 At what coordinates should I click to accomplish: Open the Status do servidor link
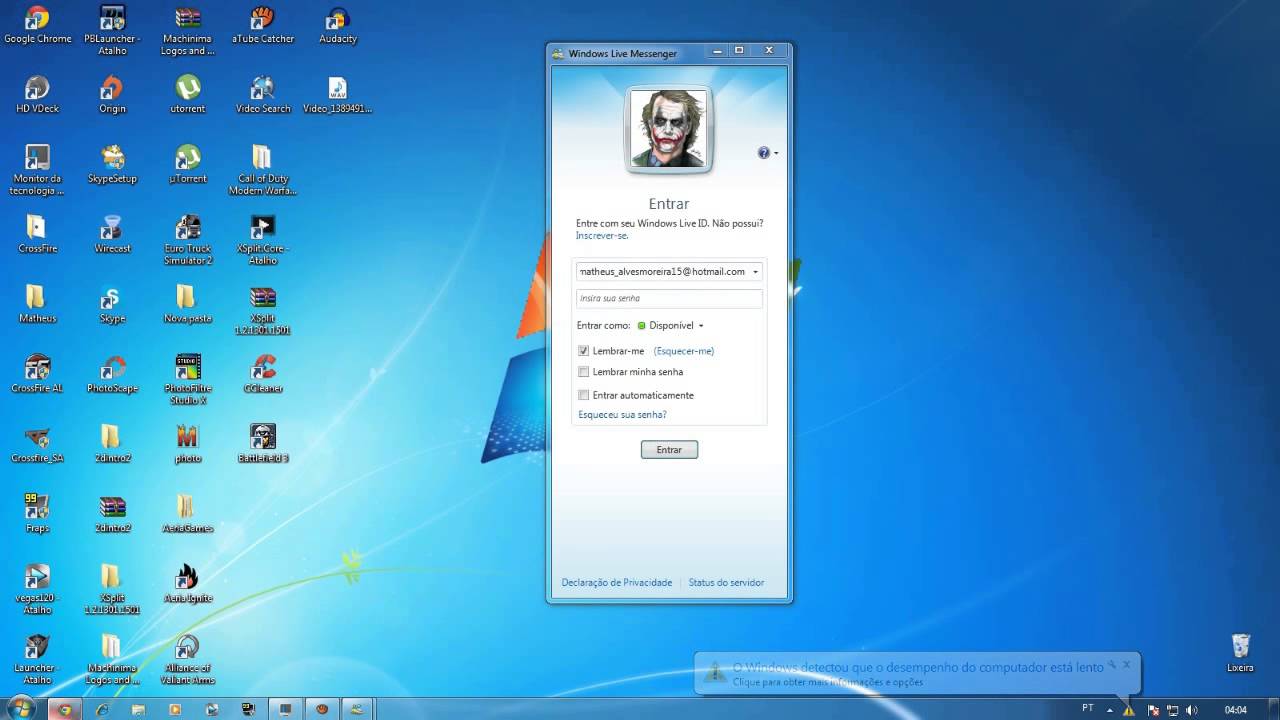(x=726, y=582)
